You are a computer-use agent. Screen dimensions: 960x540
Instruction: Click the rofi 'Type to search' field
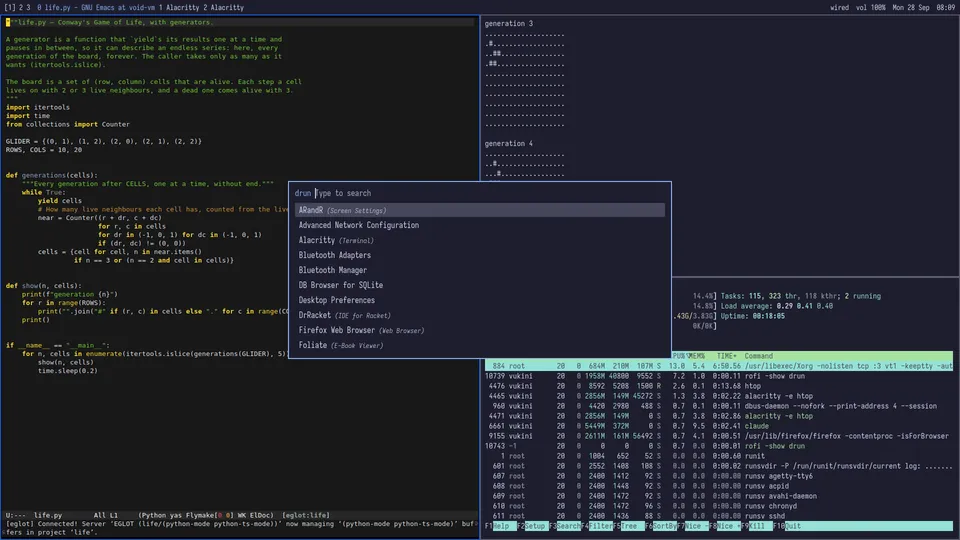point(489,193)
